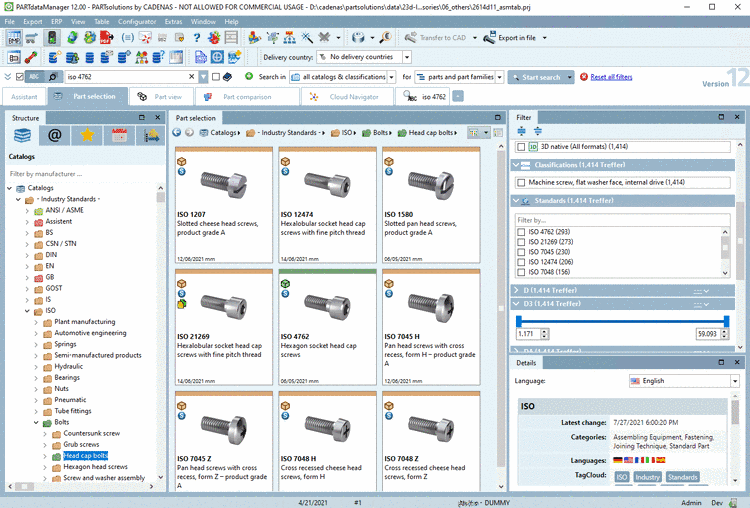
Task: Click the right handle of the D3 slider
Action: (727, 321)
